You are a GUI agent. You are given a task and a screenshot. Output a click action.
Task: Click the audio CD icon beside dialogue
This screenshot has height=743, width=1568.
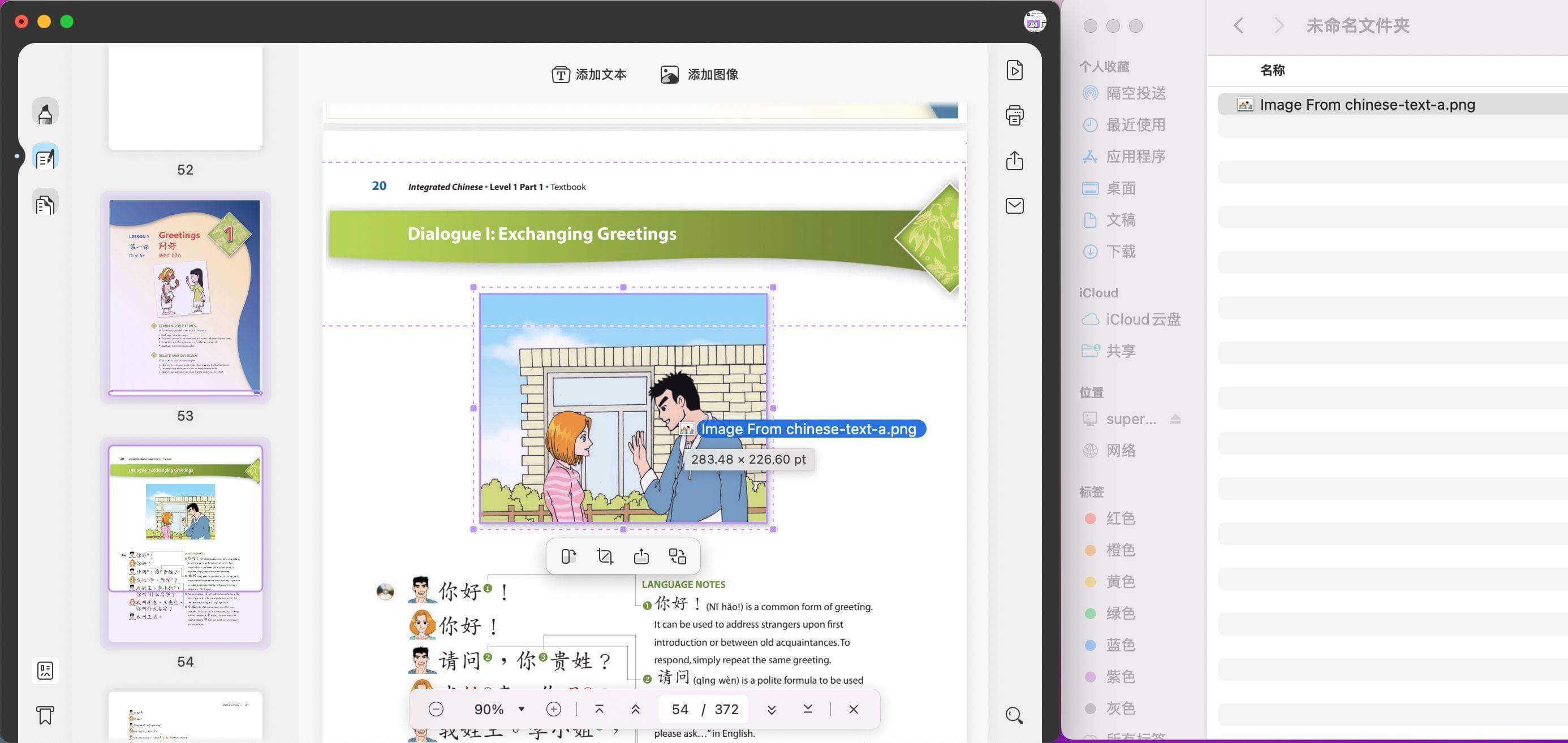click(385, 591)
